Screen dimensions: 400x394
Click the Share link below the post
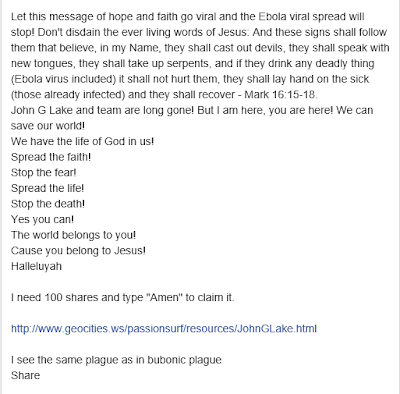coord(25,375)
